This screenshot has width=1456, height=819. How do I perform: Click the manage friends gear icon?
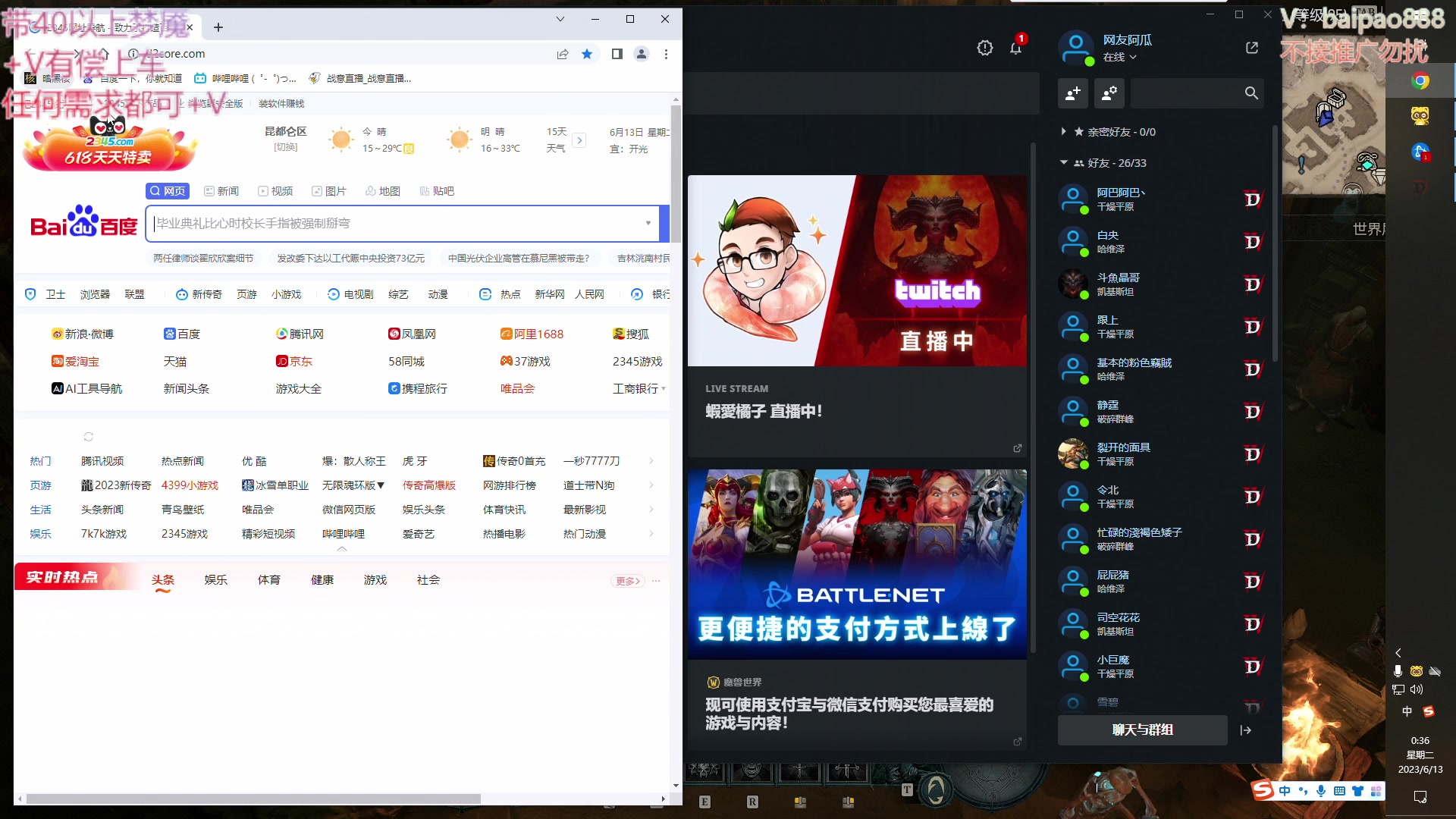(1109, 93)
